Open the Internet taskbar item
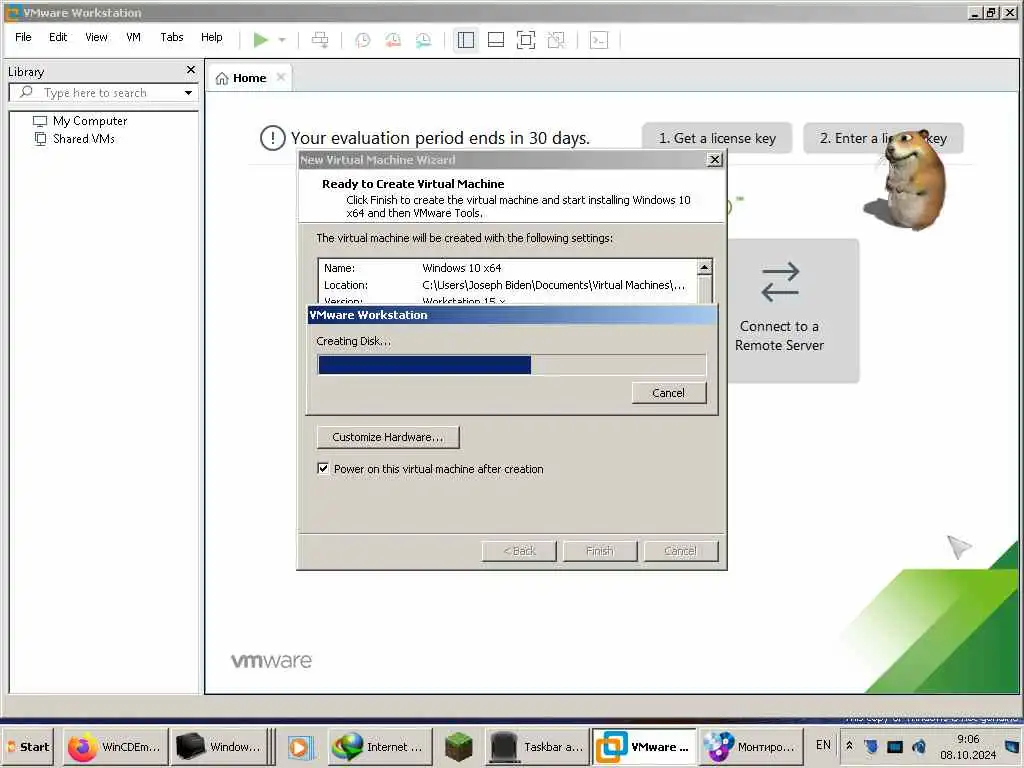This screenshot has width=1024, height=768. point(380,746)
